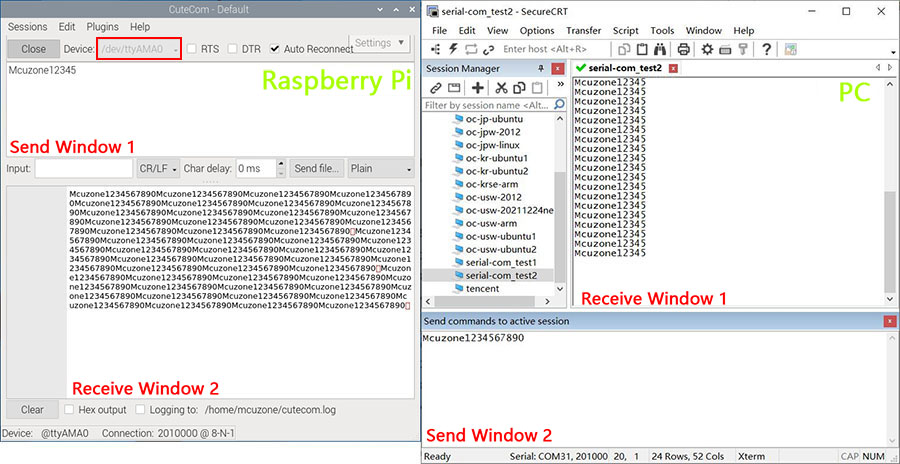Image resolution: width=900 pixels, height=464 pixels.
Task: Click the Print icon in SecureCRT toolbar
Action: click(684, 49)
